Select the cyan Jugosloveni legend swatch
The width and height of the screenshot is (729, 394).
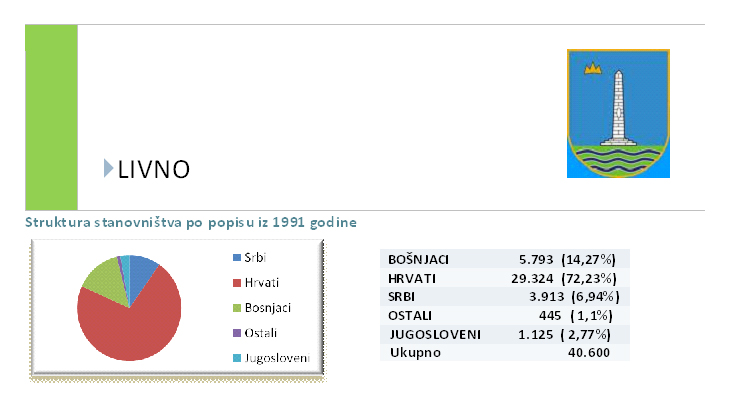[237, 358]
